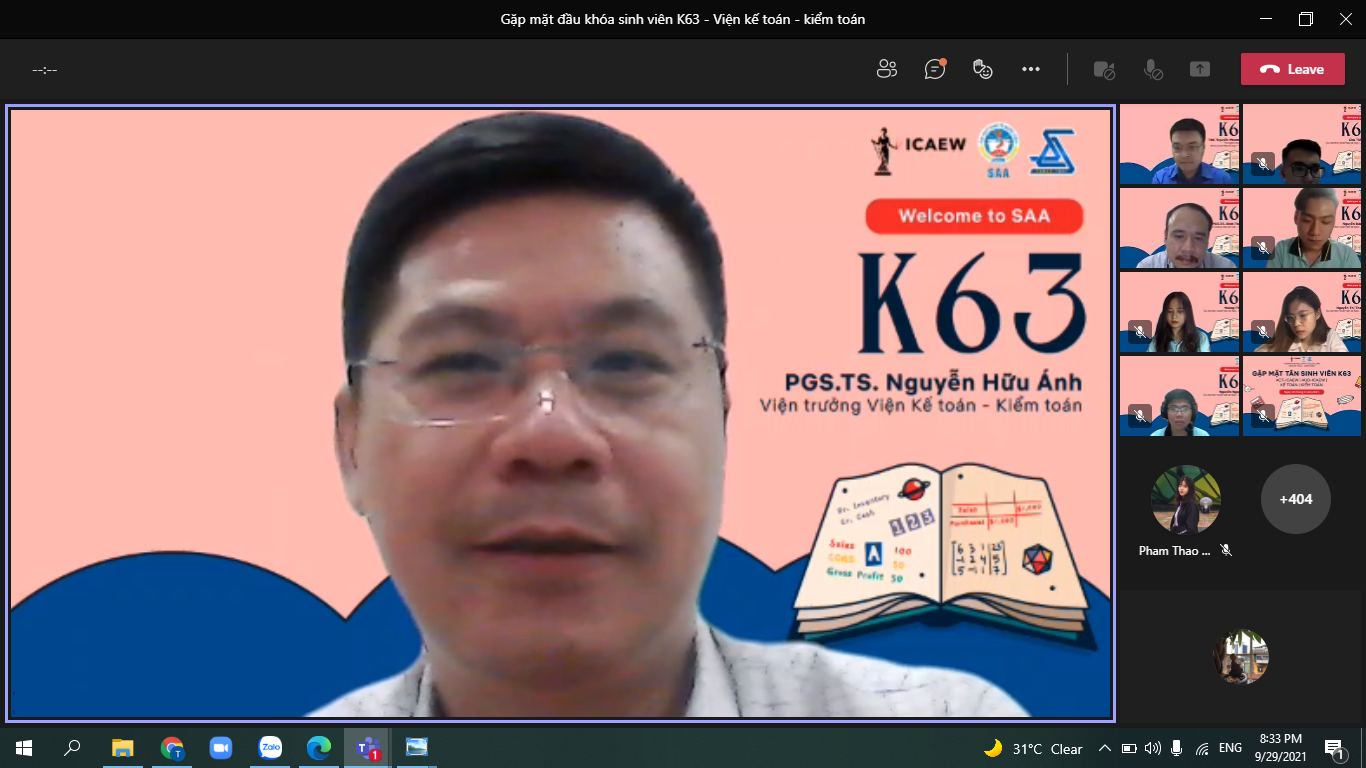
Task: Open the share content tray
Action: pos(1200,69)
